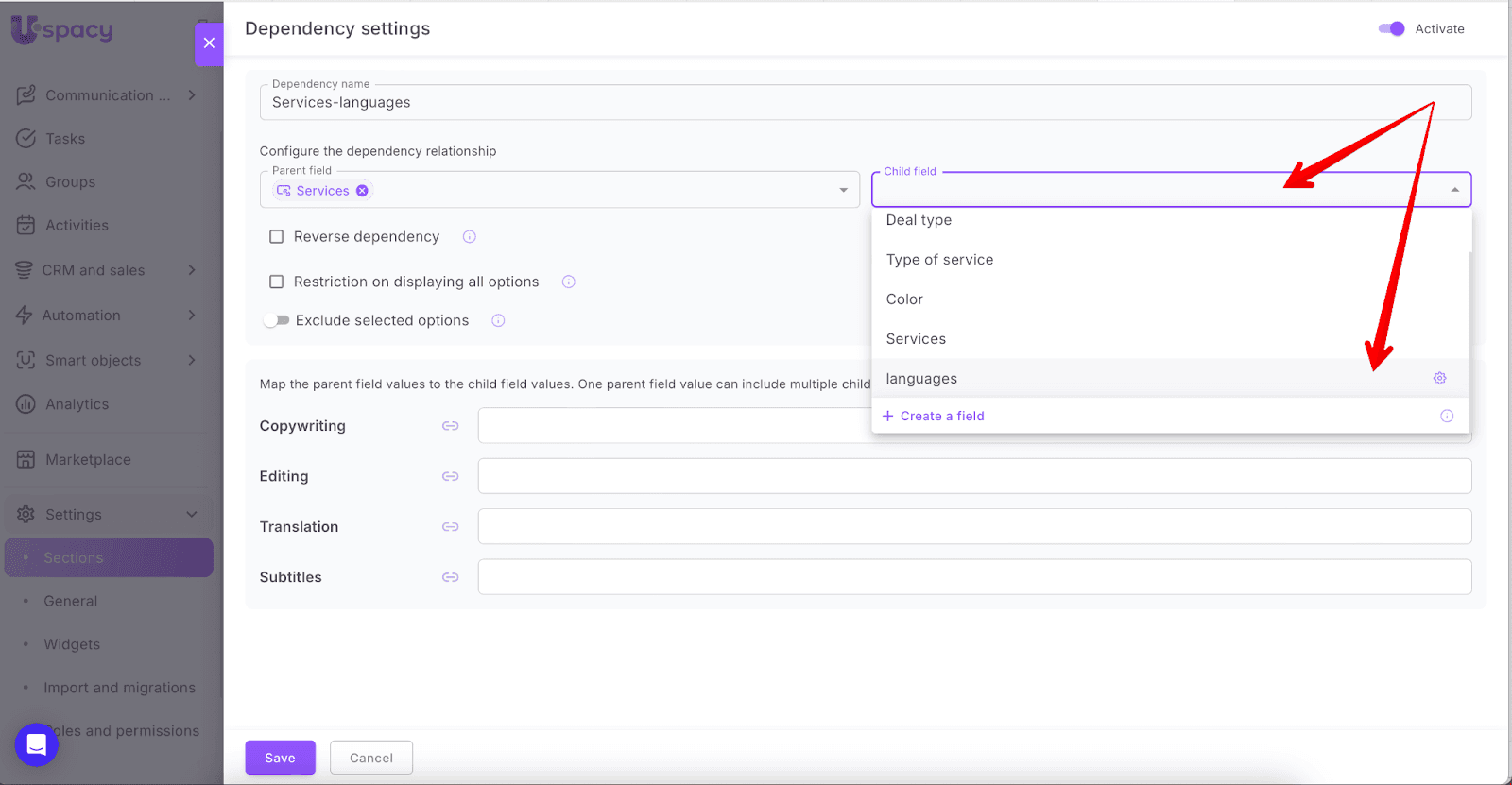This screenshot has width=1512, height=785.
Task: Collapse the Child field dropdown
Action: coord(1454,191)
